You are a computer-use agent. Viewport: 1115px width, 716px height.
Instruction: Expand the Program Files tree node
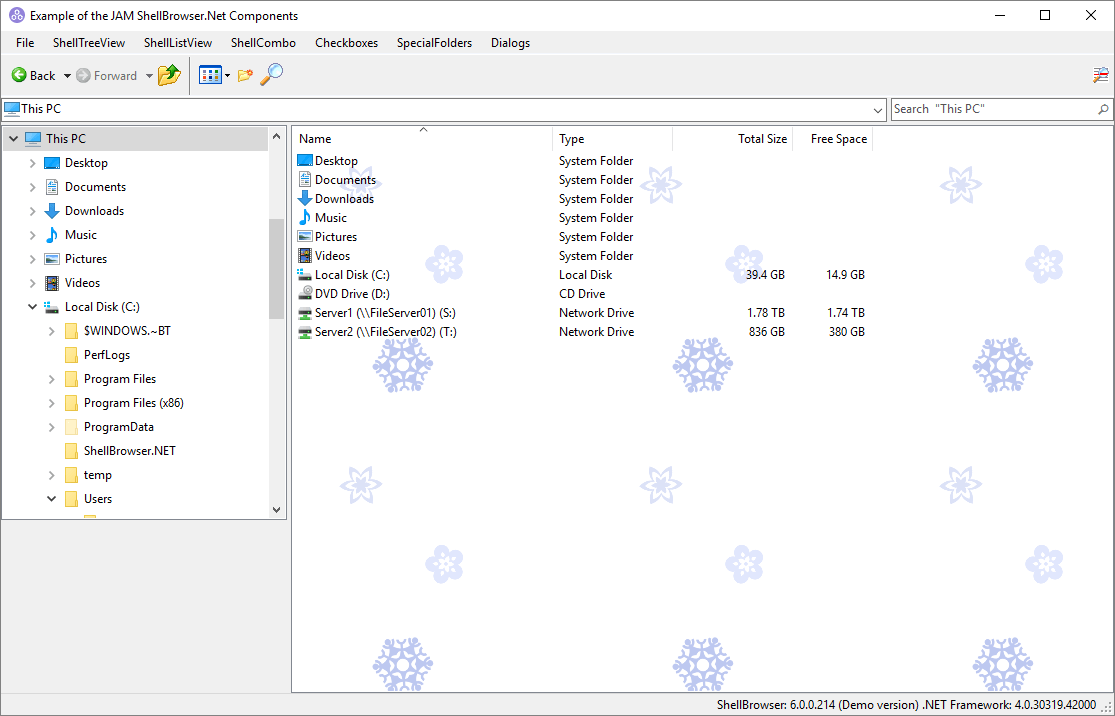51,378
